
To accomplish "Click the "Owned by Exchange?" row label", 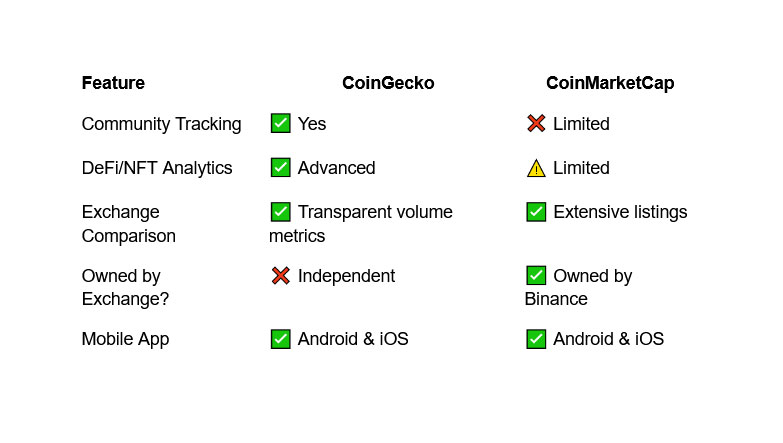I will (124, 287).
